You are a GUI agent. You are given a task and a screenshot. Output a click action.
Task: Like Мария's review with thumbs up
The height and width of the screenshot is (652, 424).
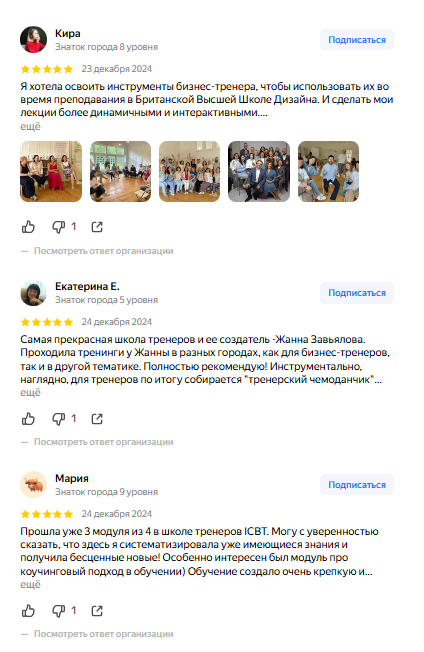coord(28,611)
